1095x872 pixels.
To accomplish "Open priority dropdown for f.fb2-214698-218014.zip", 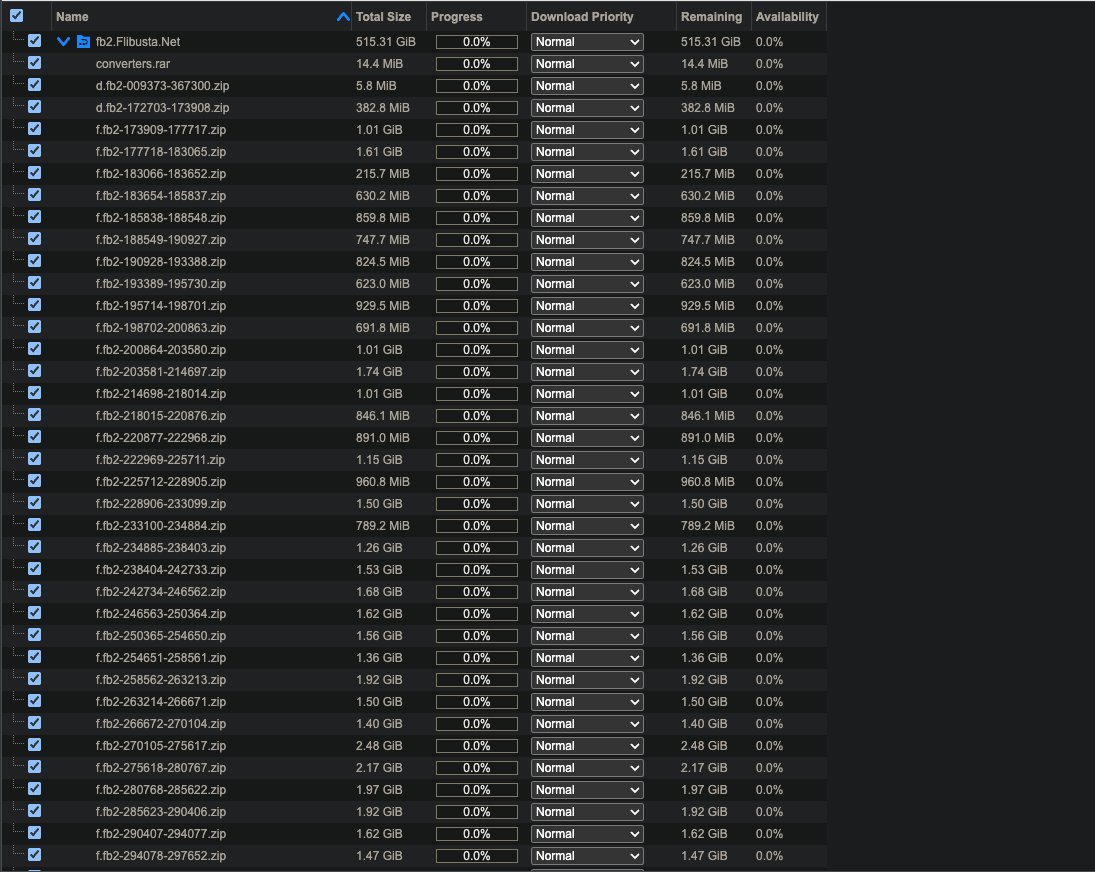I will tap(587, 394).
